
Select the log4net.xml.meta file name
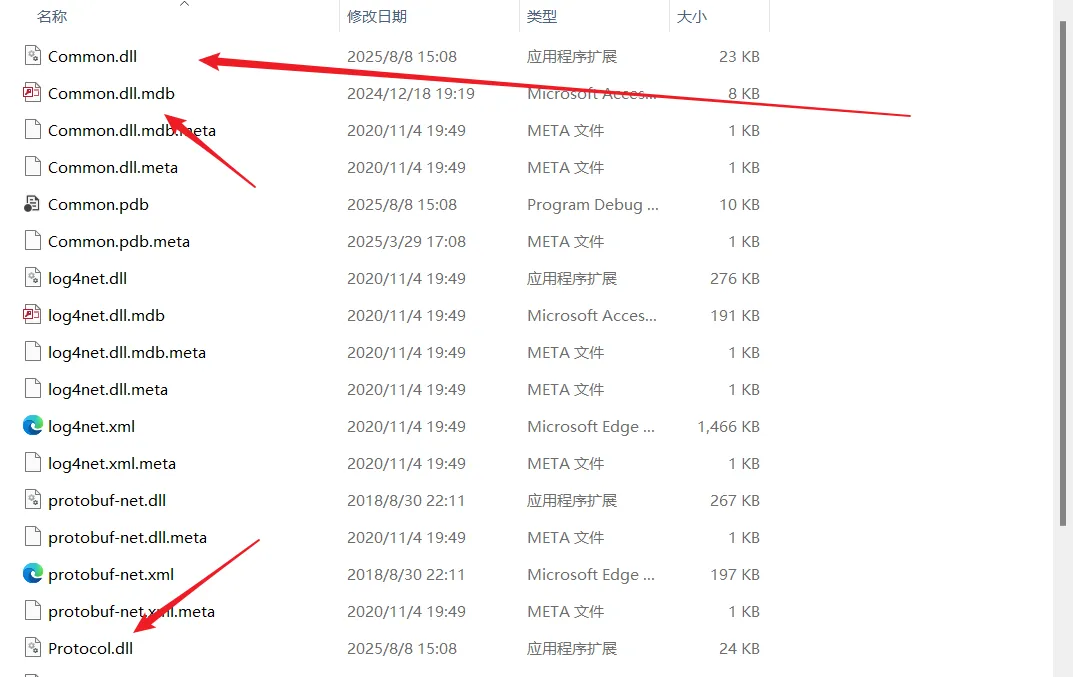112,463
